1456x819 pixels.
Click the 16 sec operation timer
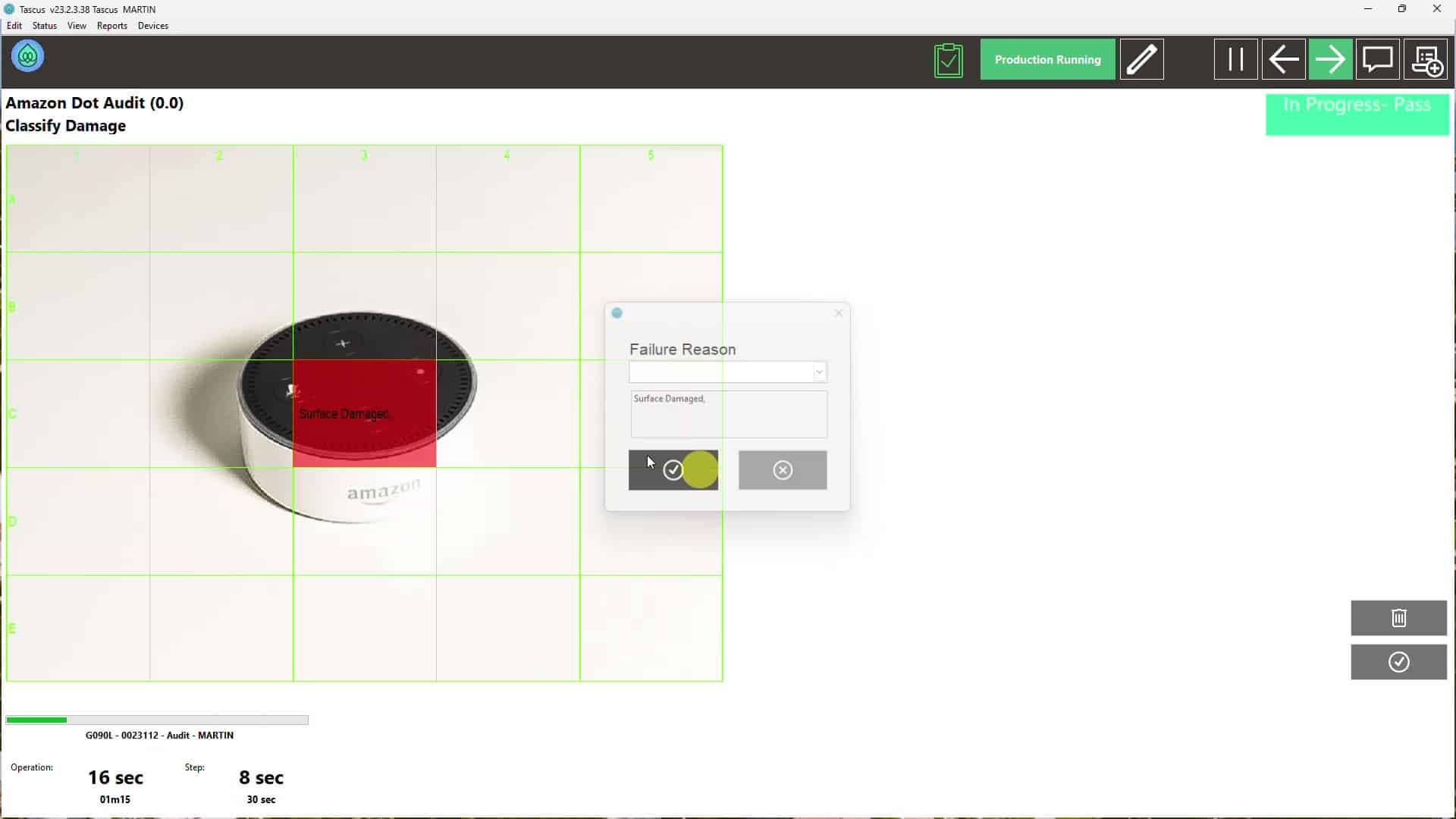pos(115,777)
